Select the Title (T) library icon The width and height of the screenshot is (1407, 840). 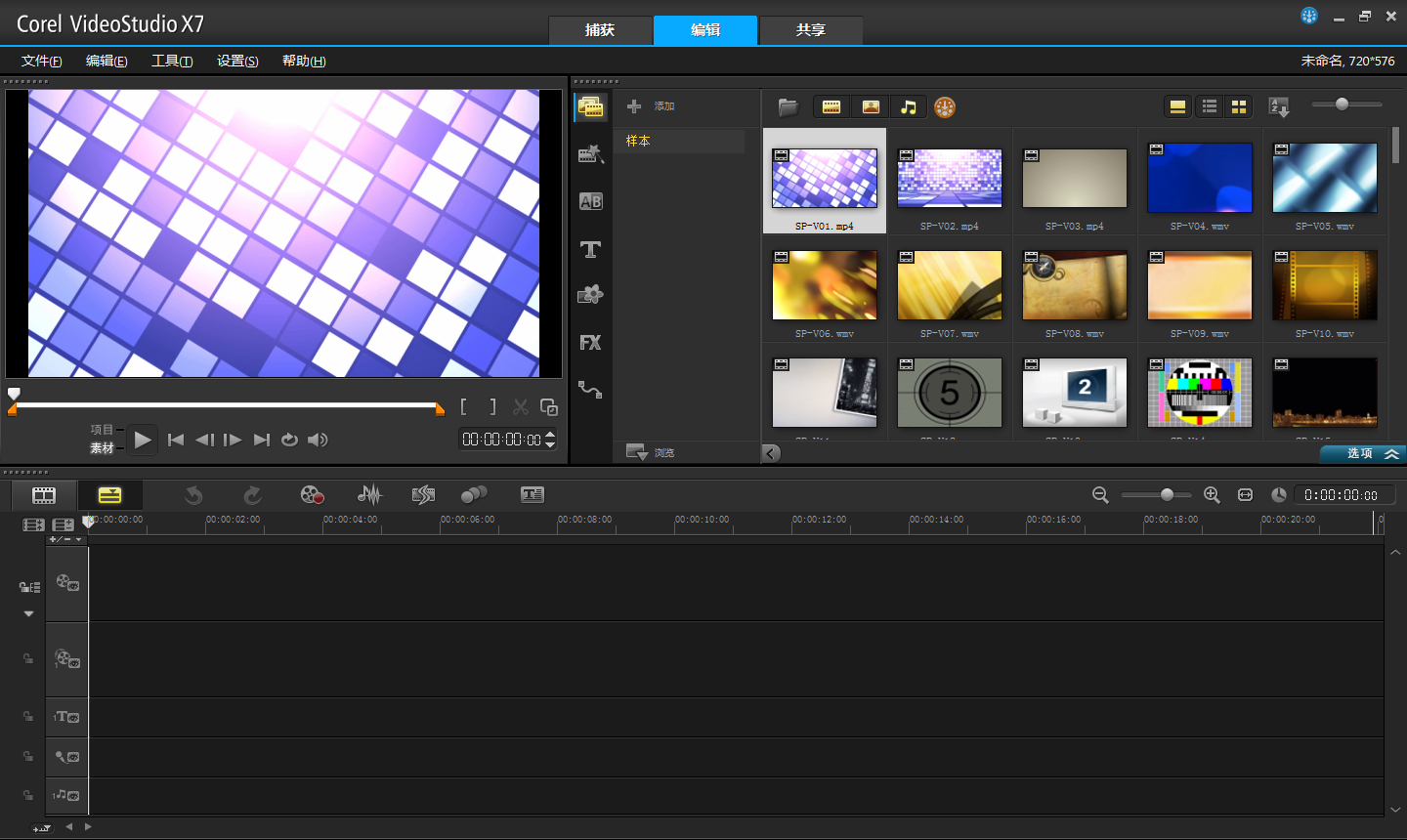coord(590,249)
